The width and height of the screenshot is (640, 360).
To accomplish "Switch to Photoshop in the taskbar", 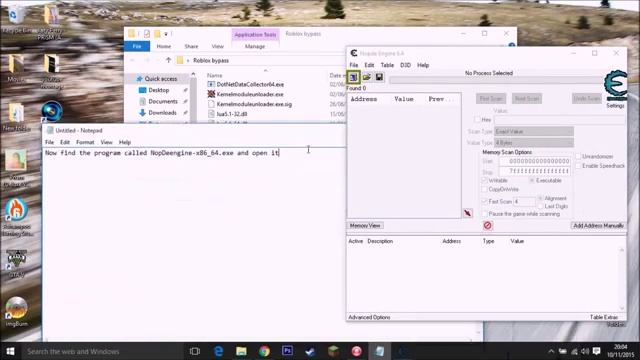I will [287, 351].
